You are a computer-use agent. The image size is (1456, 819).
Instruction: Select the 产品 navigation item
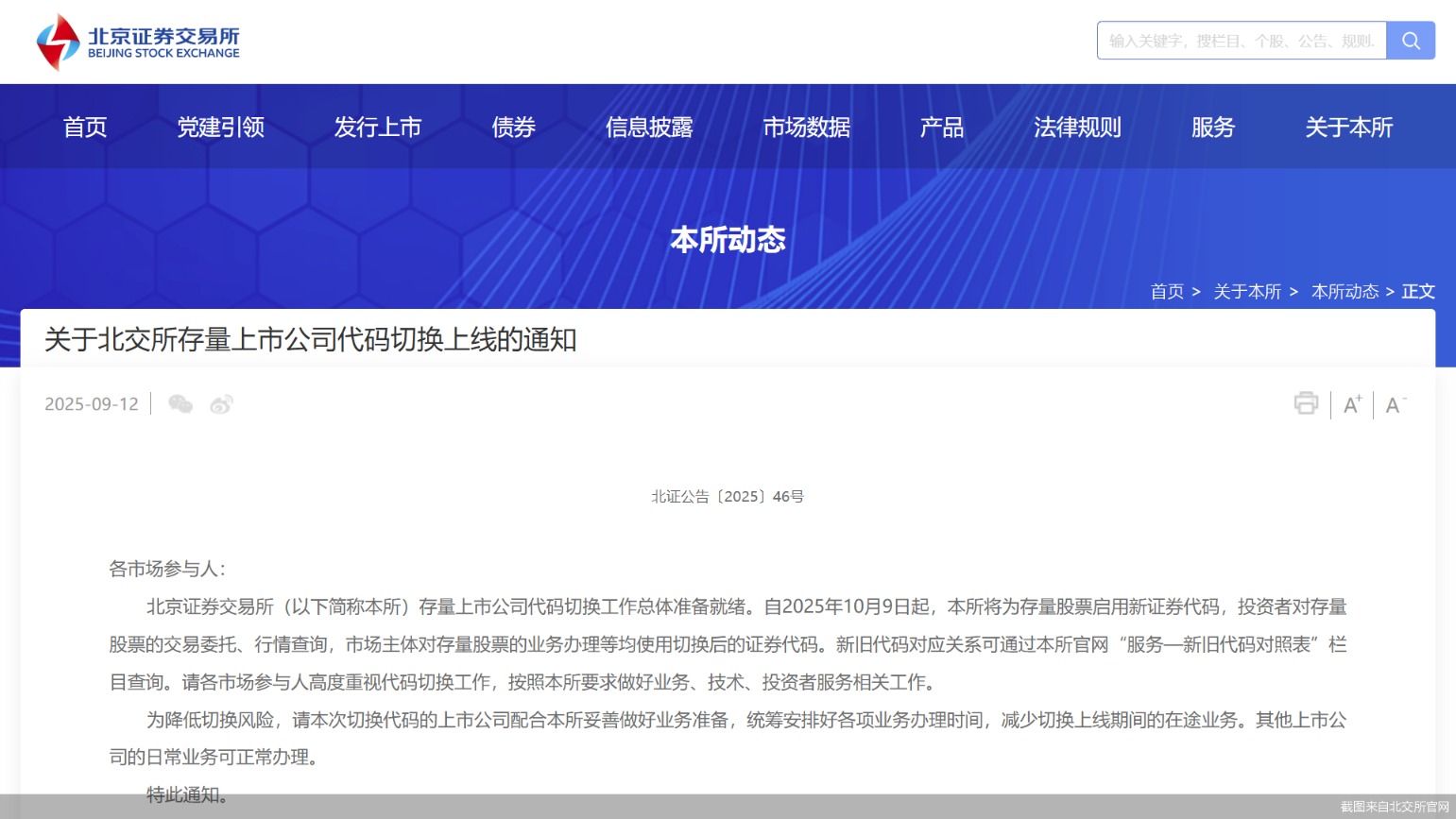pos(941,128)
